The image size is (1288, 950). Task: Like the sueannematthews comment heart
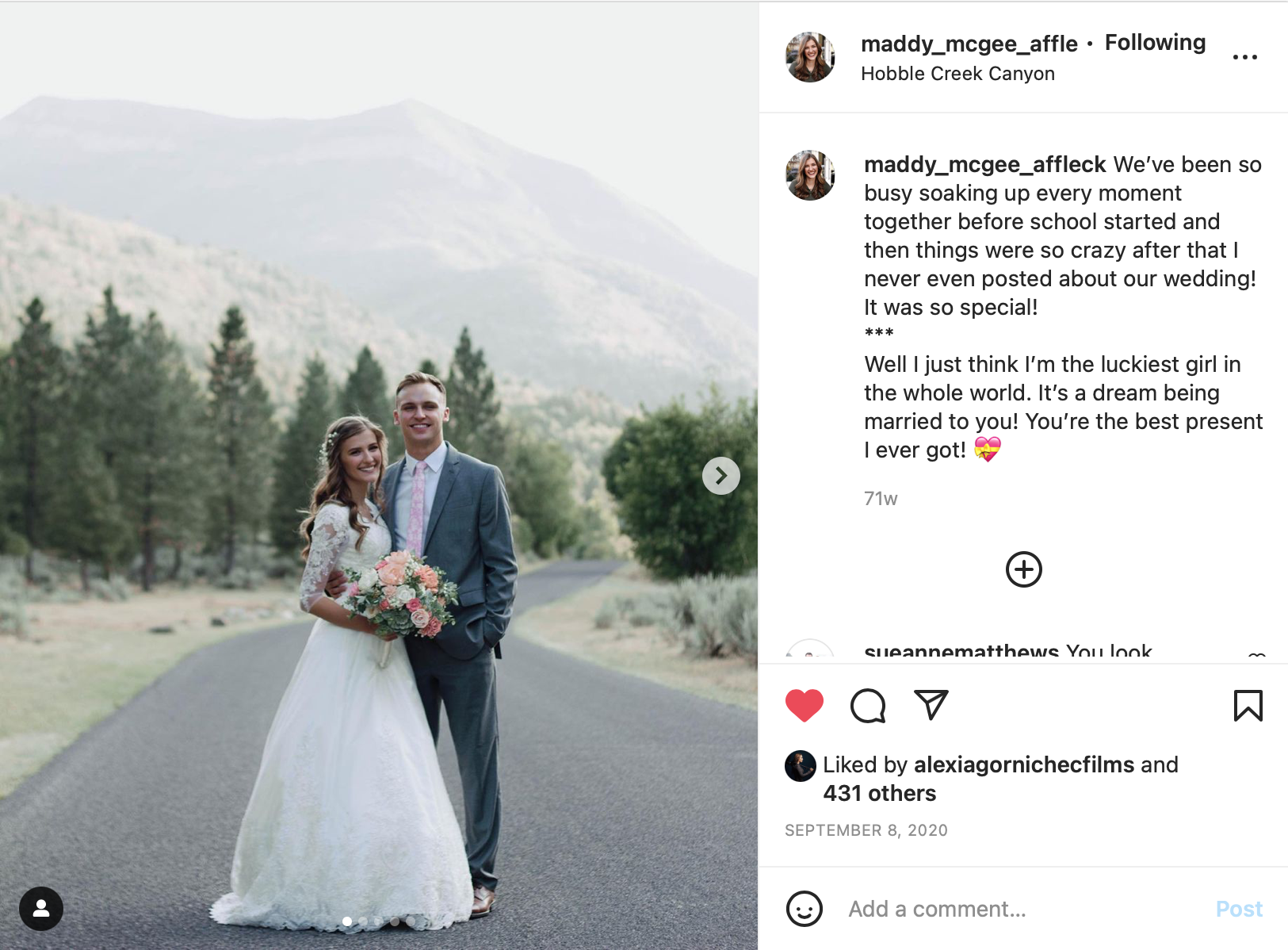coord(1256,656)
